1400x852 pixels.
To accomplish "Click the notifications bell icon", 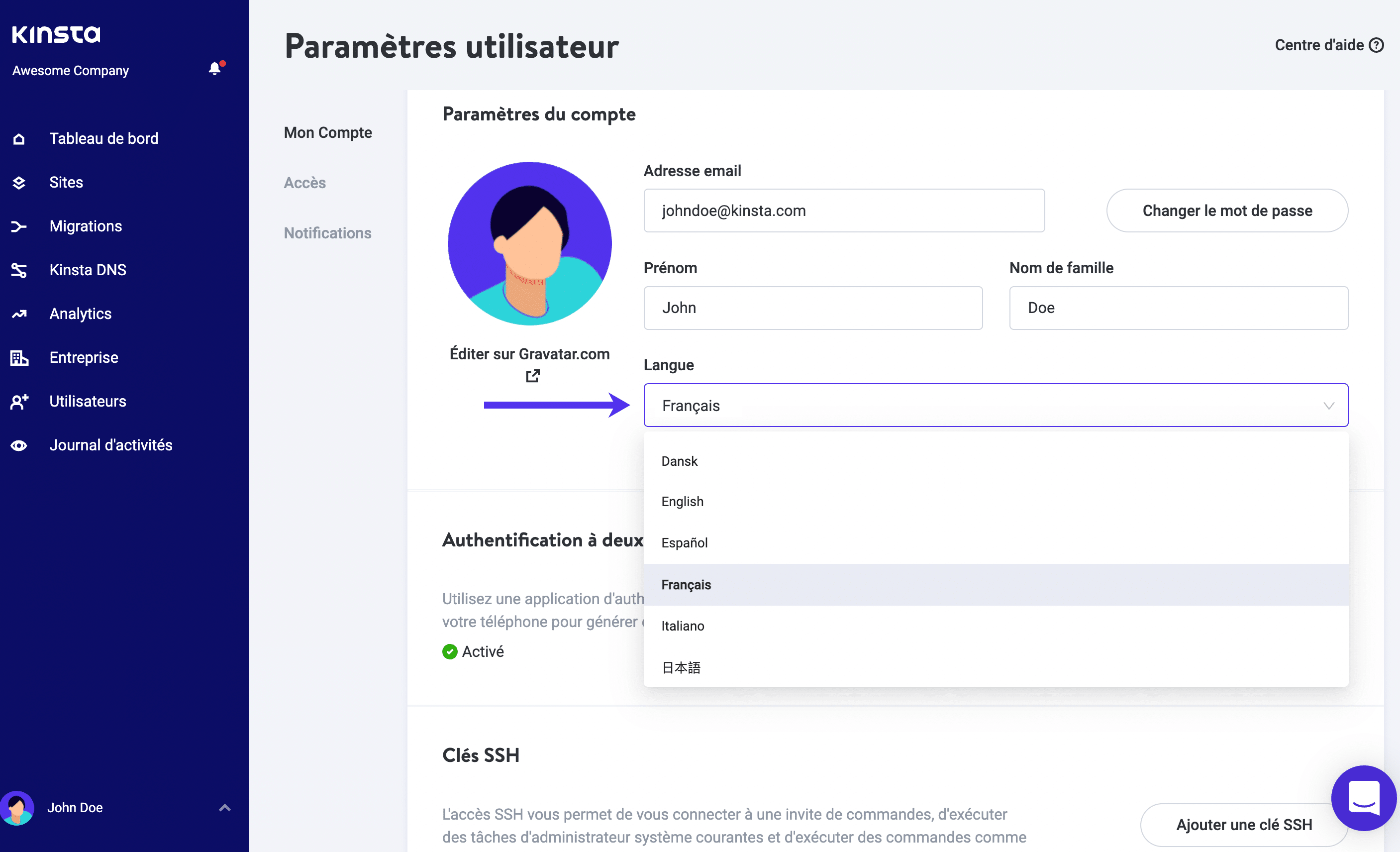I will click(214, 69).
